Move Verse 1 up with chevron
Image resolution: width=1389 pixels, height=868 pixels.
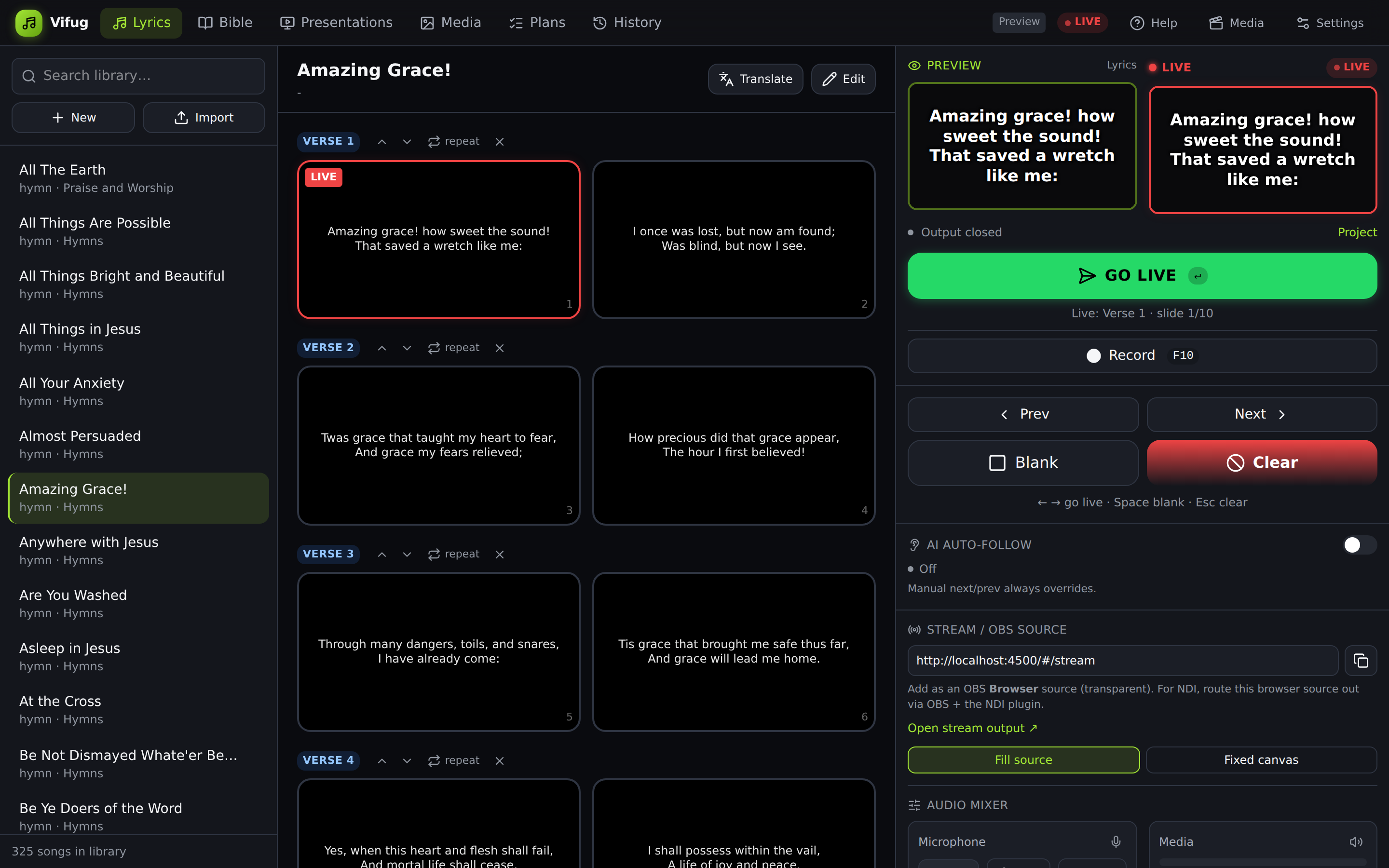pyautogui.click(x=381, y=141)
